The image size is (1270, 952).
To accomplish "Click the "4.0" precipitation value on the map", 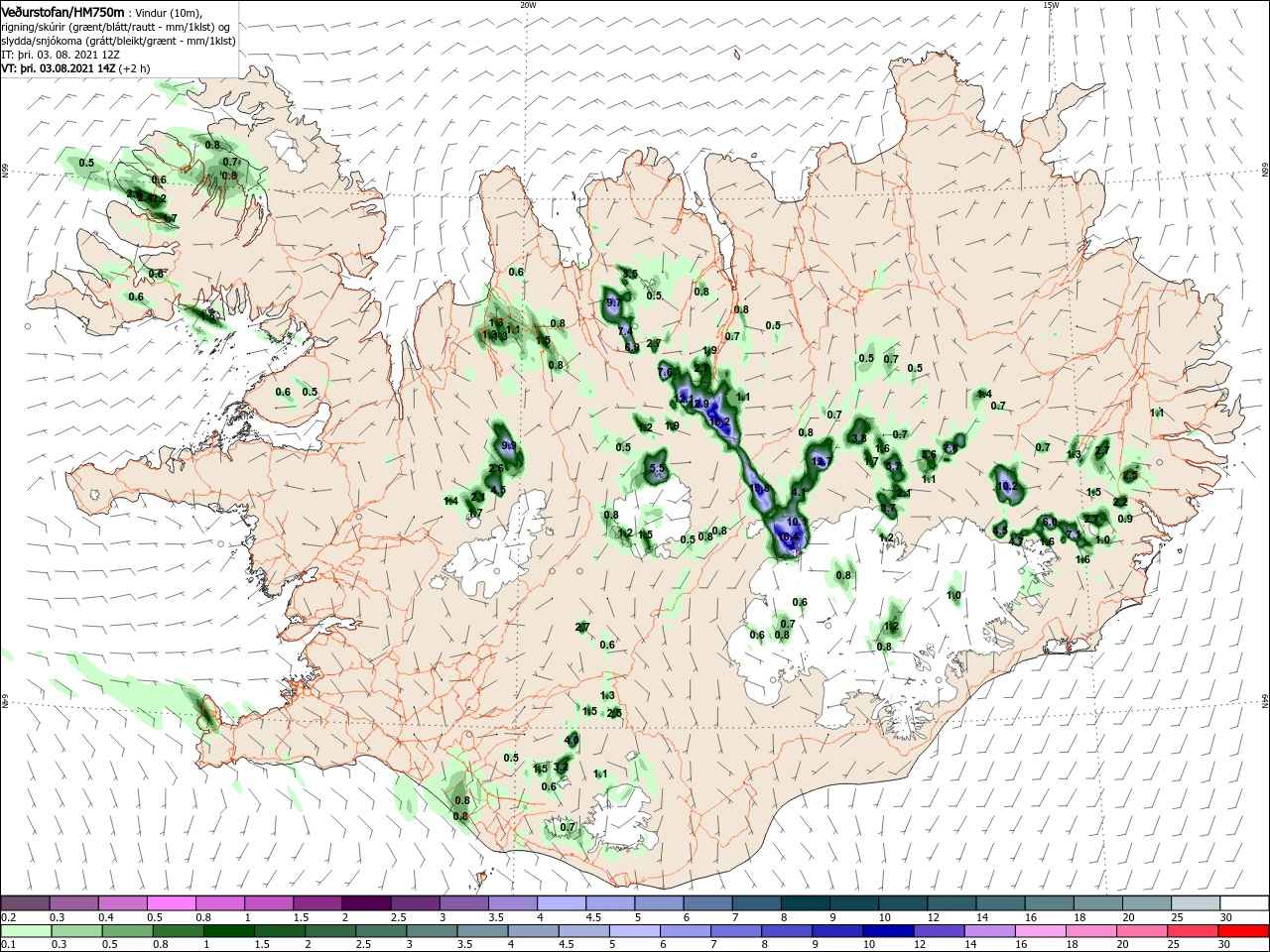I will point(571,740).
